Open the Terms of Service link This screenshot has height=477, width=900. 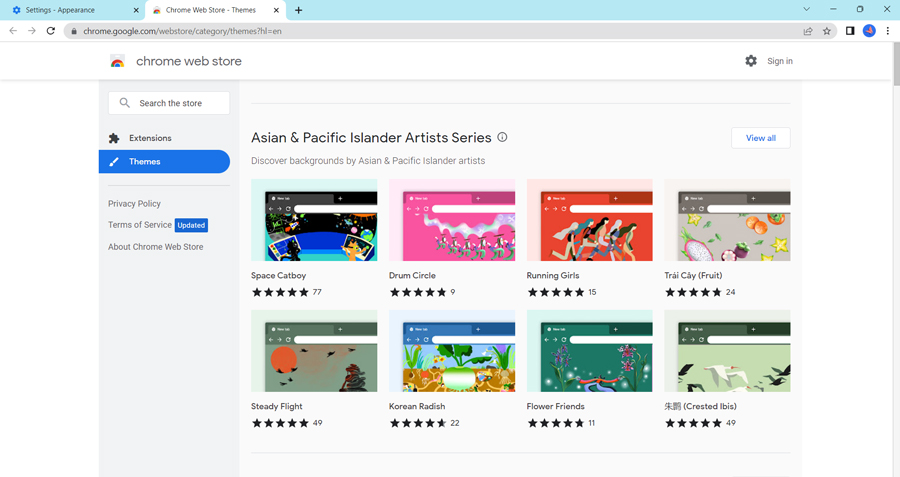[x=139, y=225]
